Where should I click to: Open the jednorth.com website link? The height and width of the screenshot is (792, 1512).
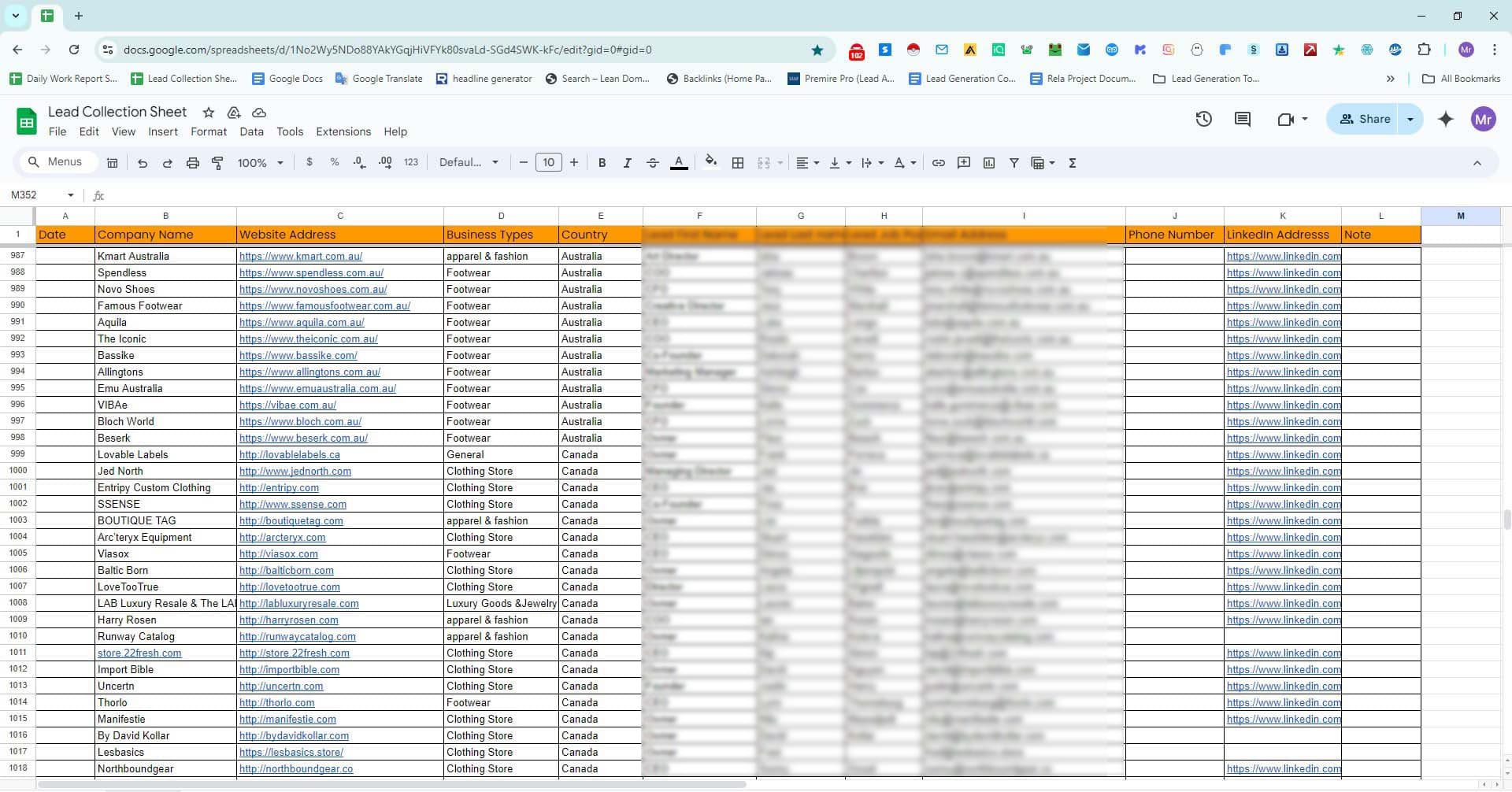(295, 472)
